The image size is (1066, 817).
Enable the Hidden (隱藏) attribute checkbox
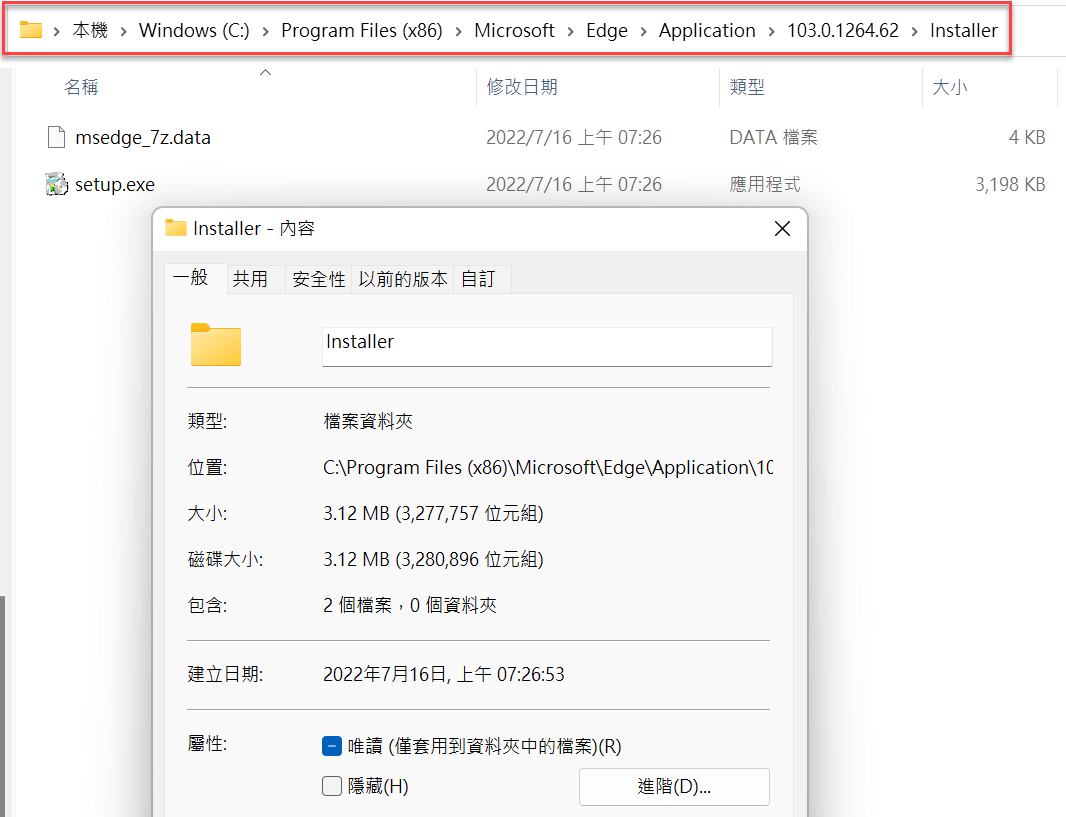coord(332,786)
